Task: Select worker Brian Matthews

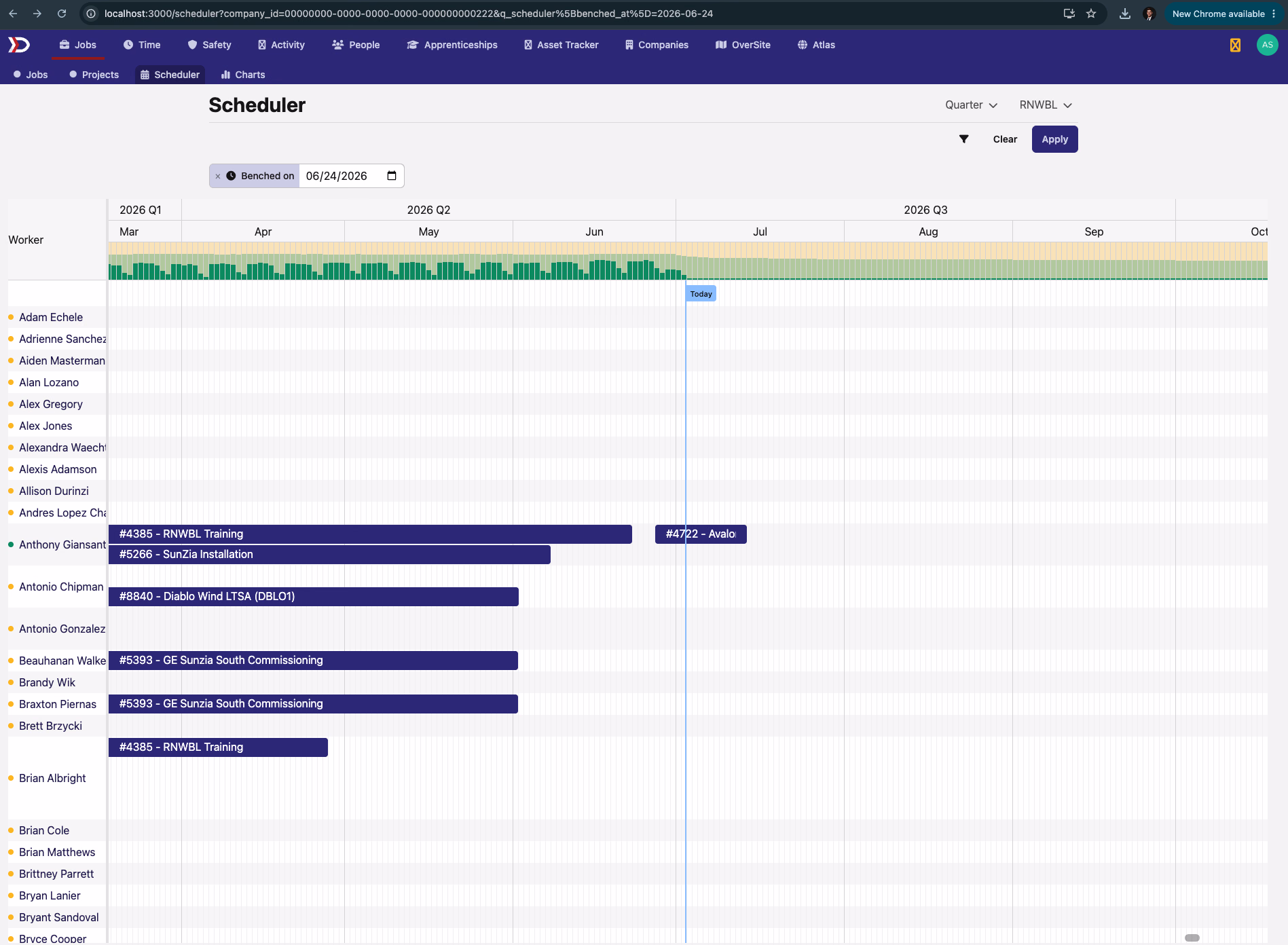Action: tap(57, 852)
